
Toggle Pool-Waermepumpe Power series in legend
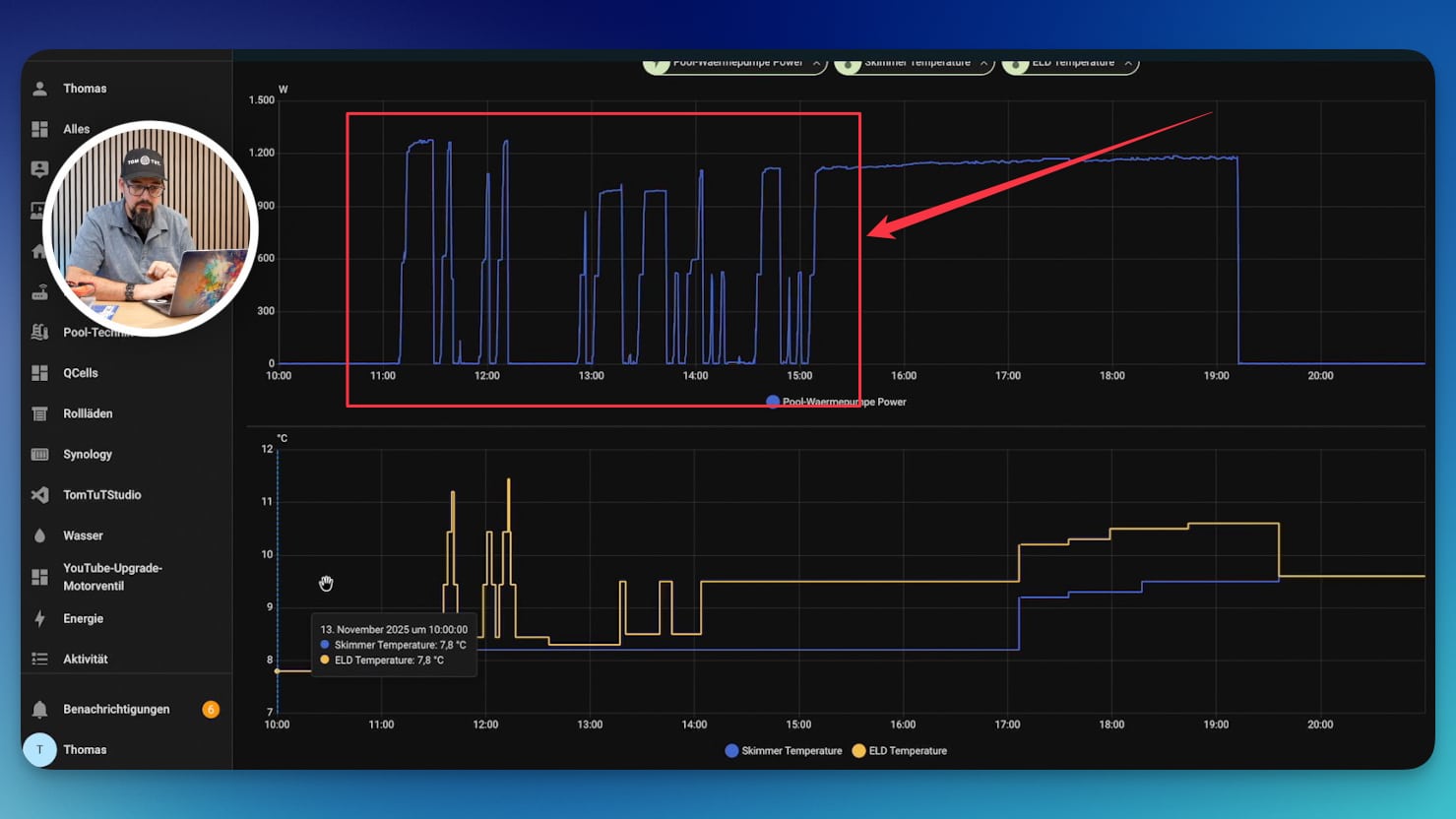[836, 402]
